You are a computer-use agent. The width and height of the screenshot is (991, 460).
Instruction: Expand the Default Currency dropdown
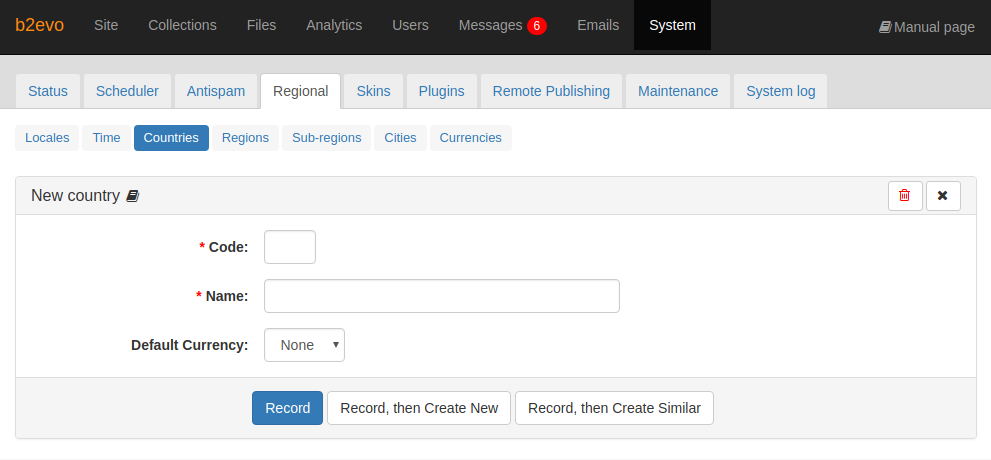click(304, 345)
